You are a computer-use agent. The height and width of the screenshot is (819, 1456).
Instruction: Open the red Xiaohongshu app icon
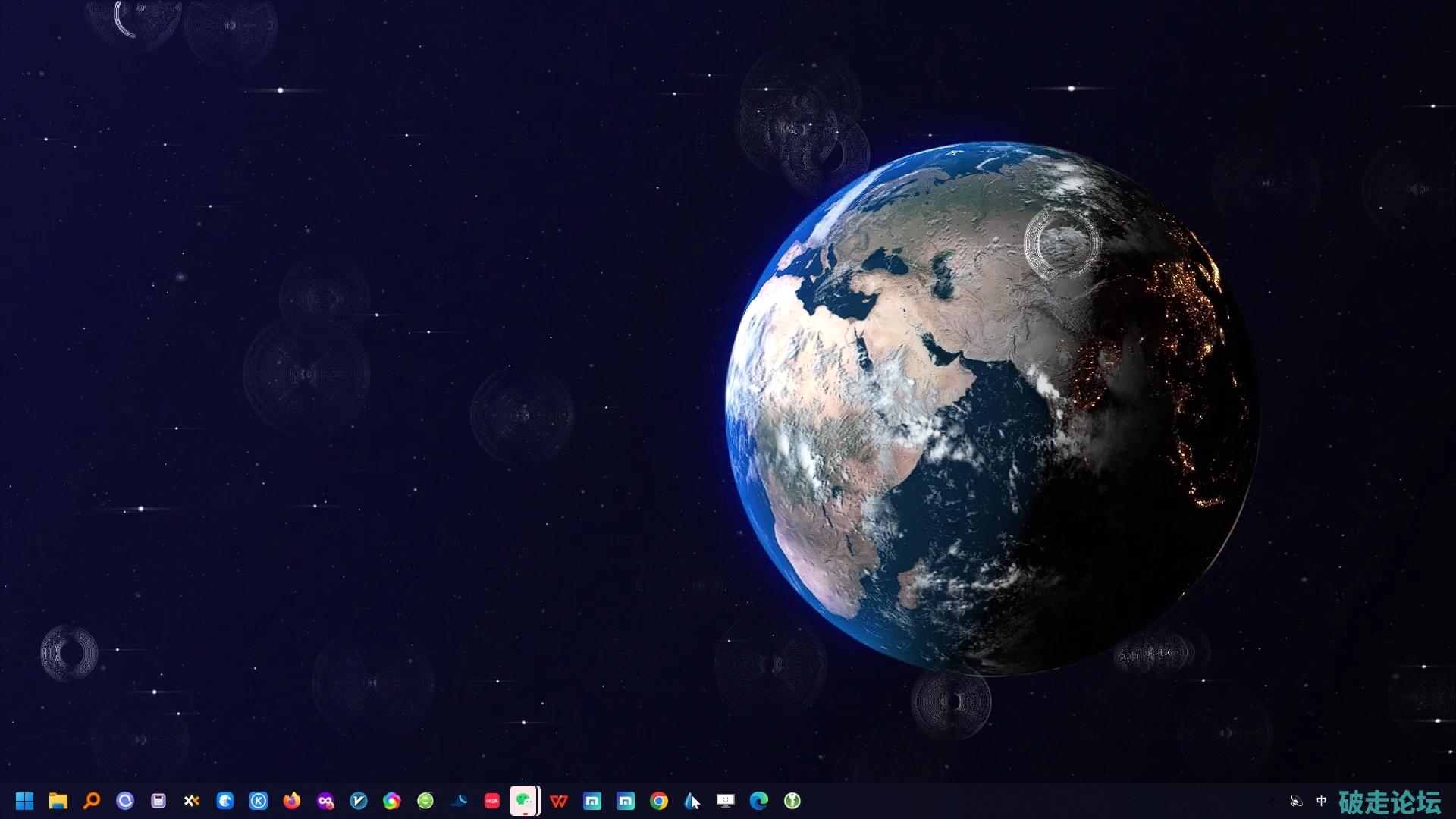[492, 801]
